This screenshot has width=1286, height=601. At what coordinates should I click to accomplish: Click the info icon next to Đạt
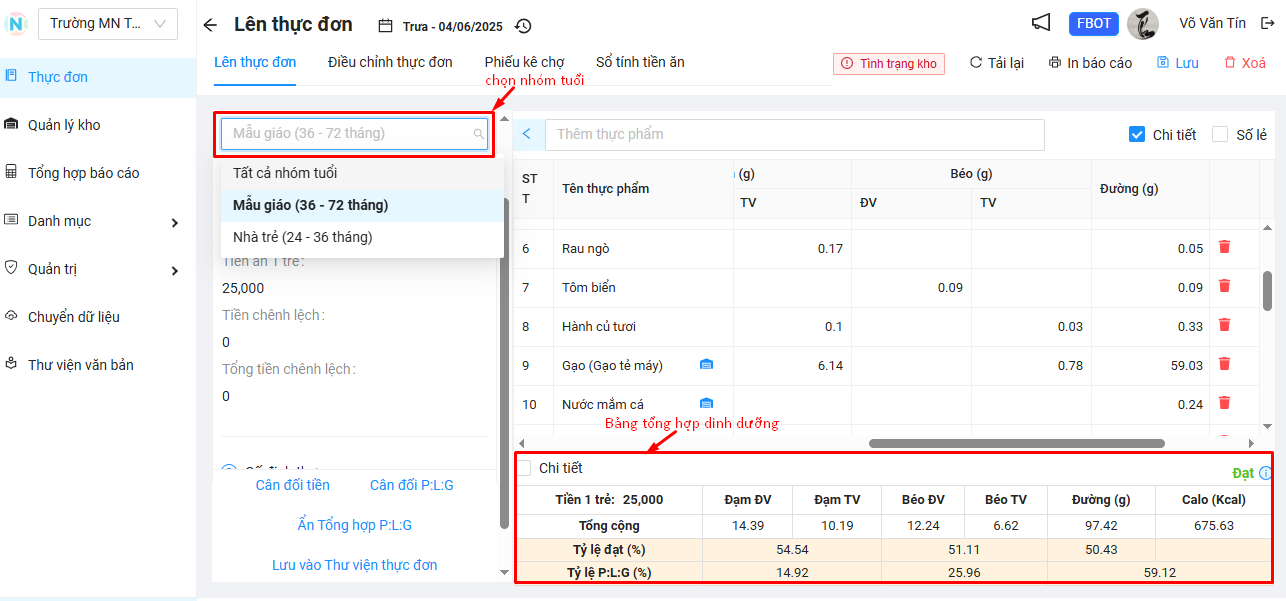click(x=1265, y=473)
